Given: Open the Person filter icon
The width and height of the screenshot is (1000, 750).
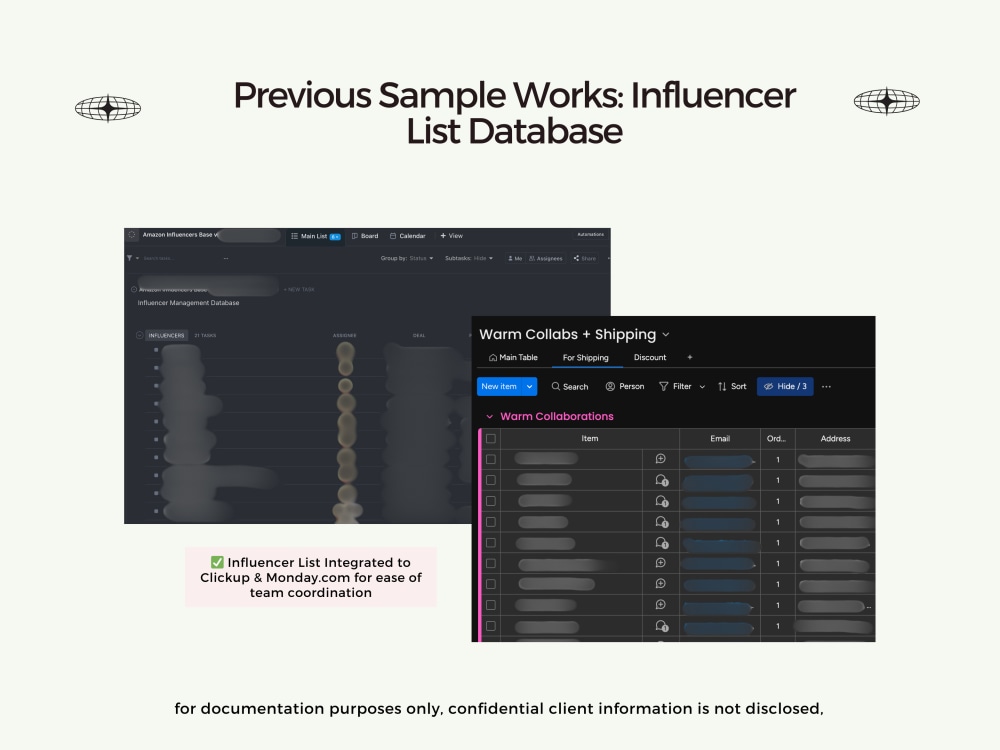Looking at the screenshot, I should 610,386.
